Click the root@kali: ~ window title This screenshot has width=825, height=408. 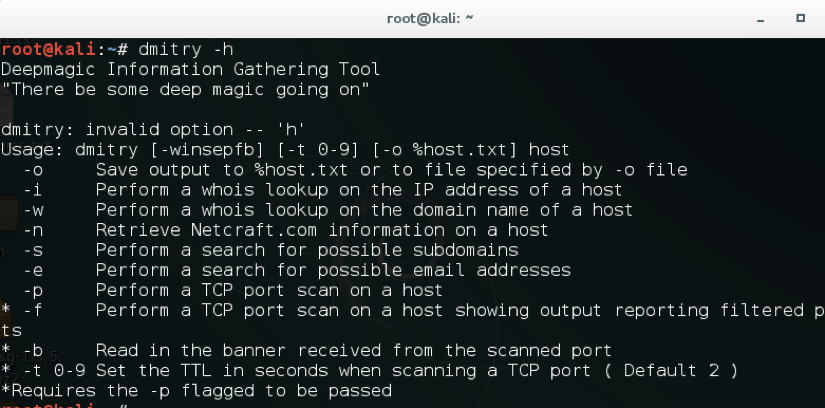pyautogui.click(x=430, y=18)
